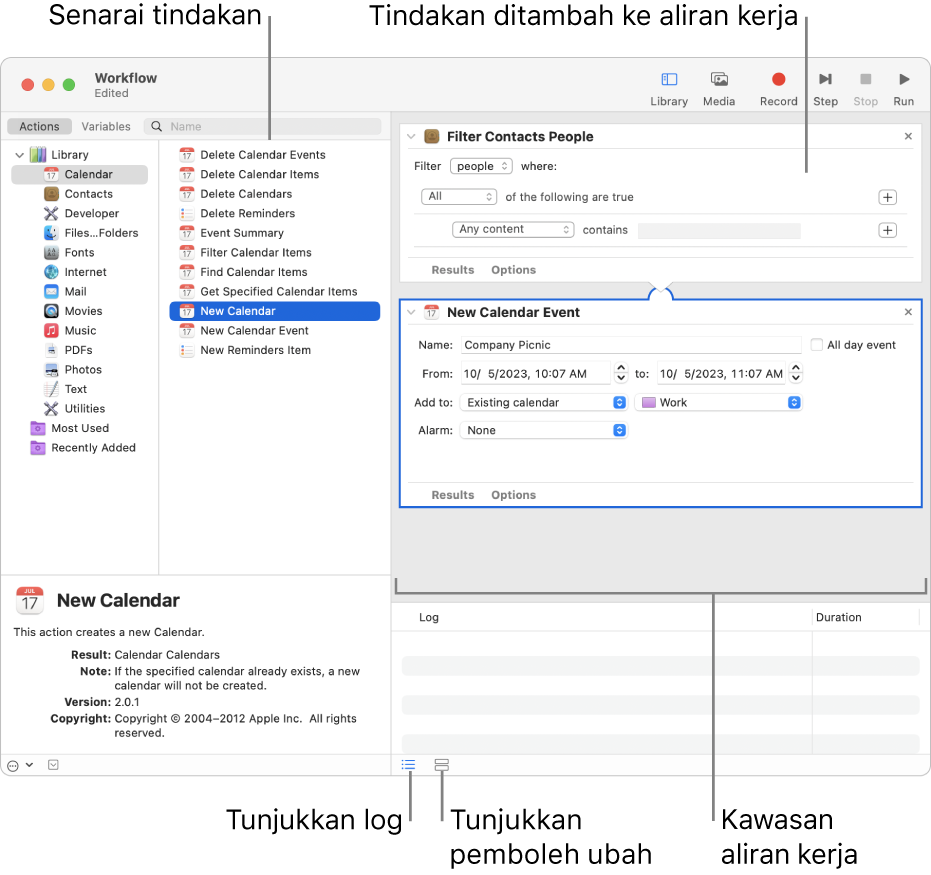The height and width of the screenshot is (875, 931).
Task: Collapse the Library tree
Action: pyautogui.click(x=20, y=155)
